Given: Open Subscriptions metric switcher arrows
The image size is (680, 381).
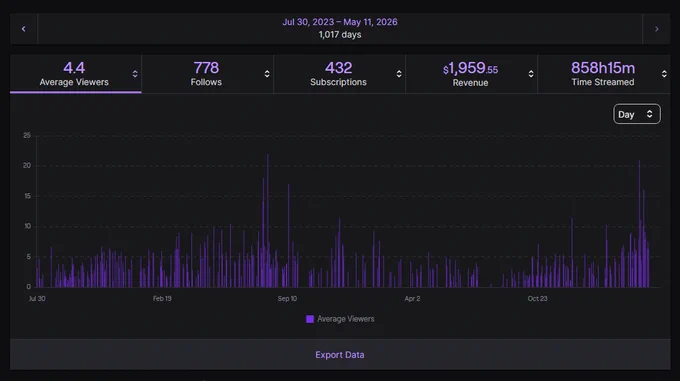Looking at the screenshot, I should [399, 74].
